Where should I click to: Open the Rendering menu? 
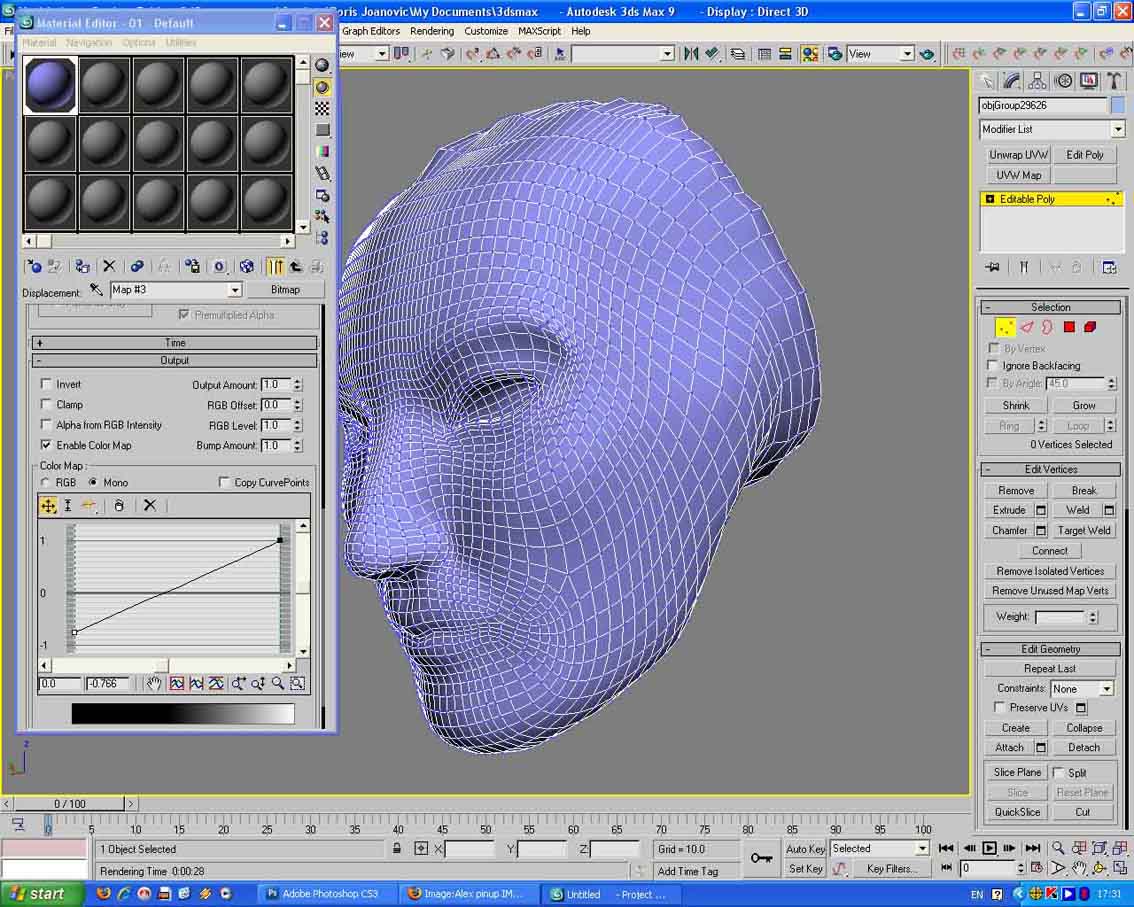point(432,31)
